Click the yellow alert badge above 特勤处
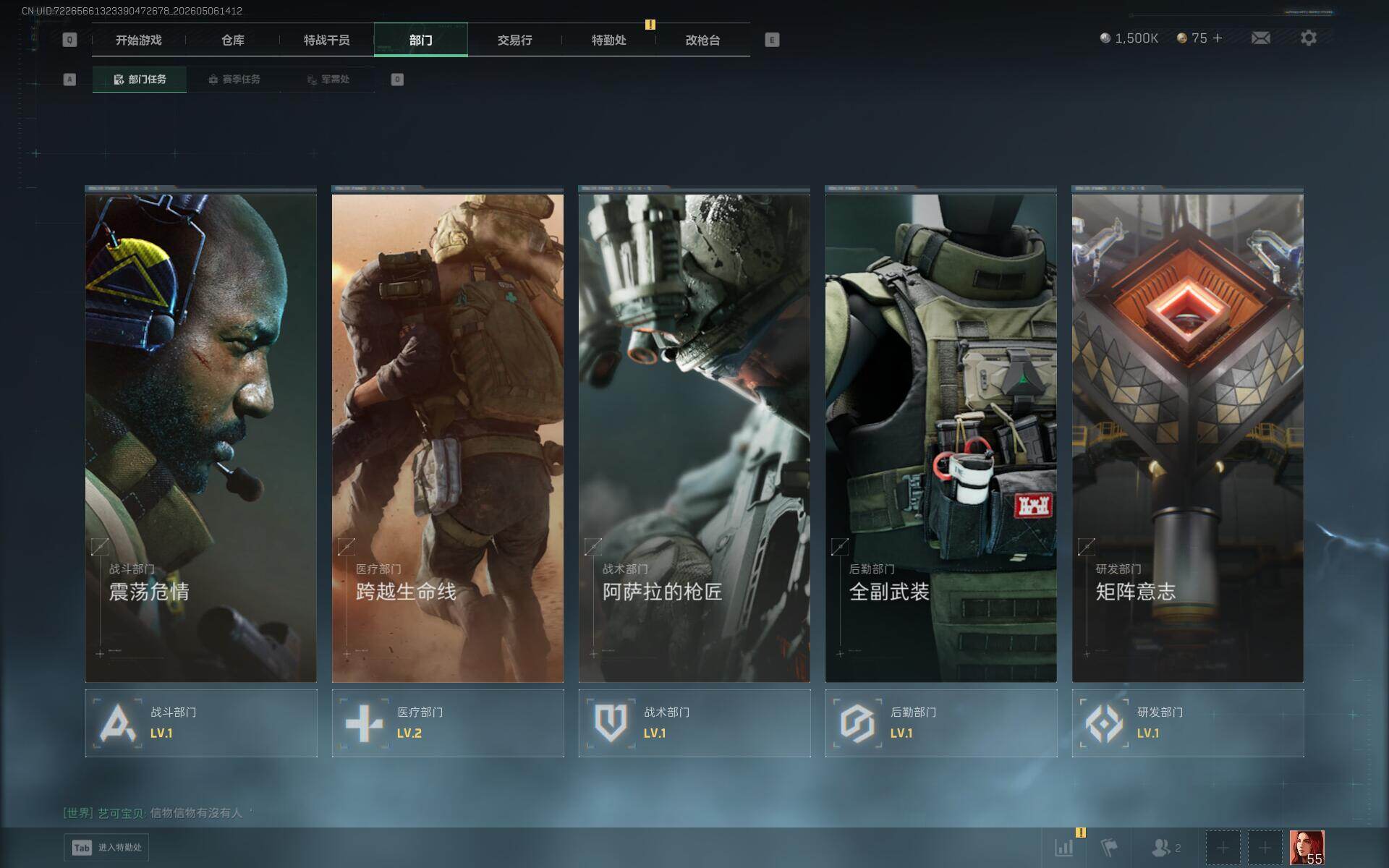The height and width of the screenshot is (868, 1389). (x=650, y=25)
